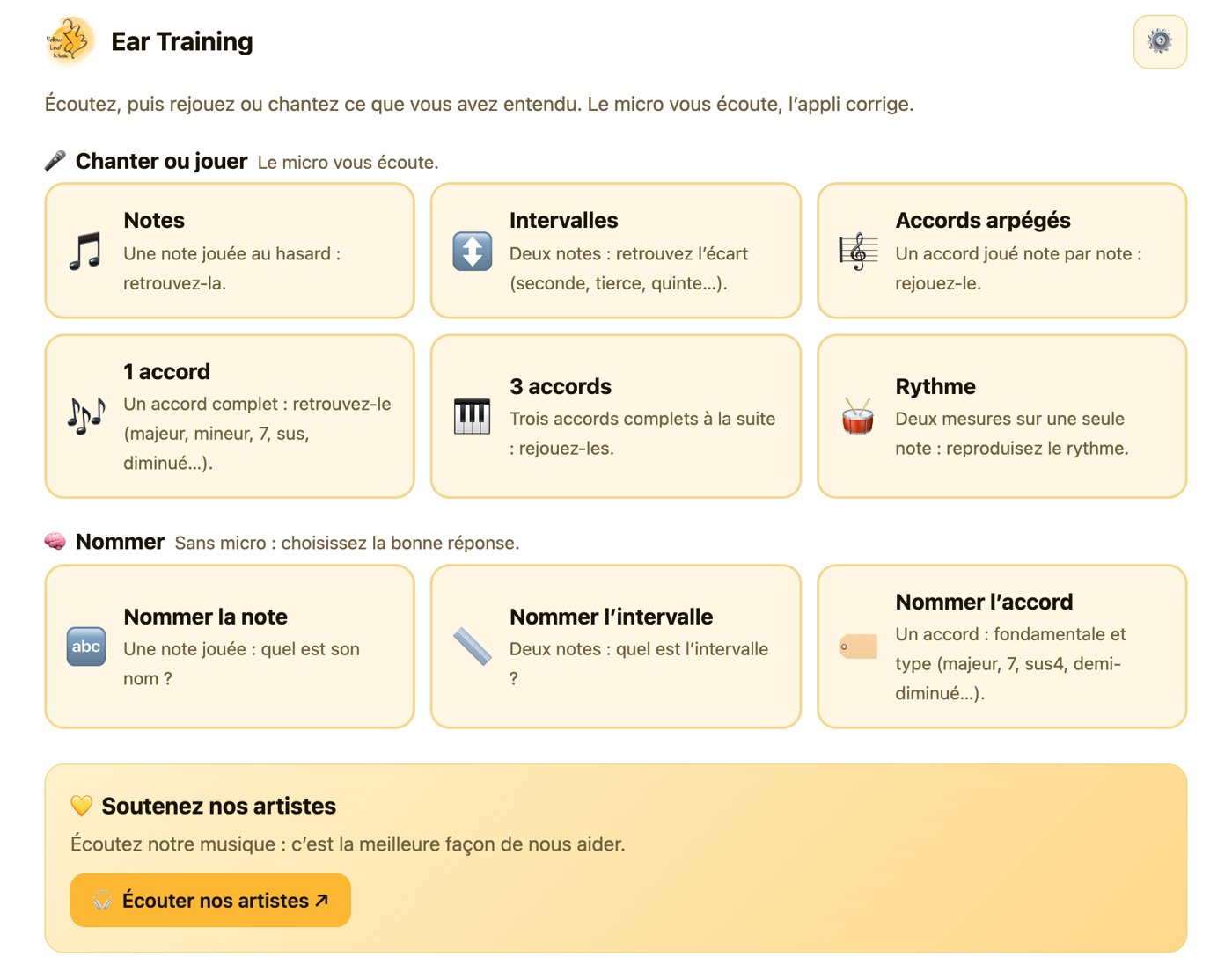
Task: Click the drum icon for Rythme
Action: click(858, 416)
